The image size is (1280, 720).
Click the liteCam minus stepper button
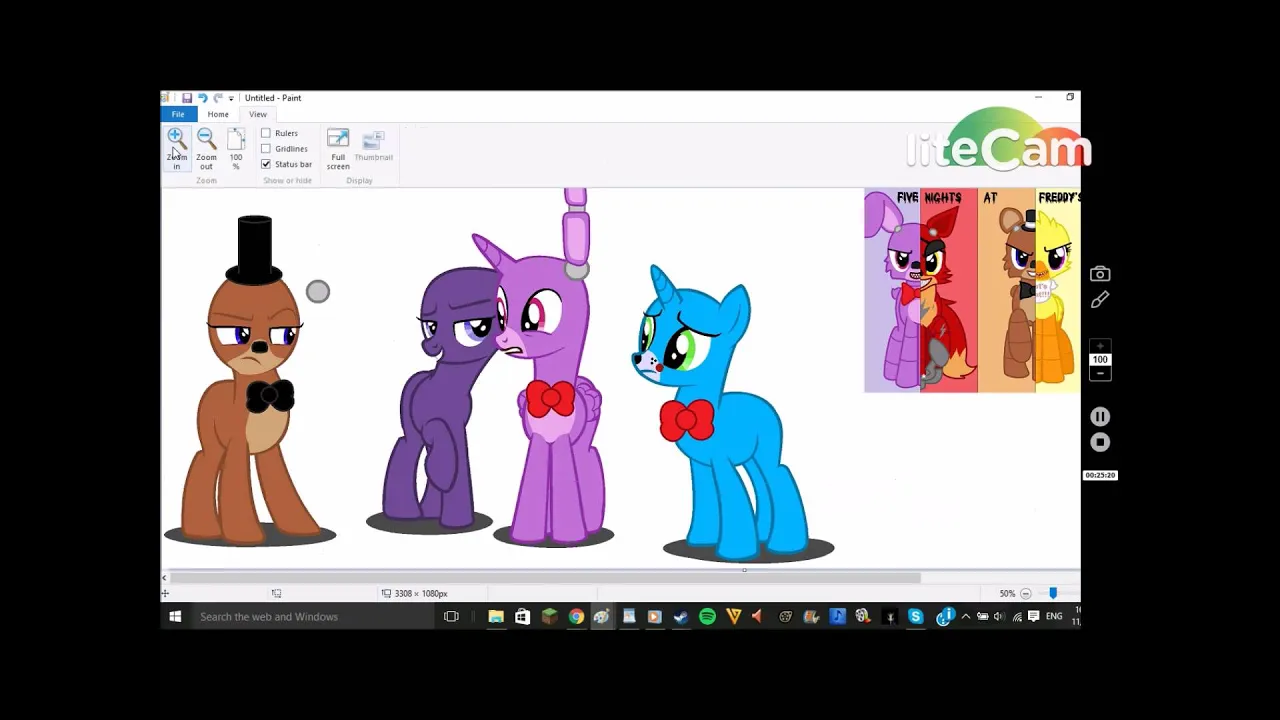(1100, 373)
